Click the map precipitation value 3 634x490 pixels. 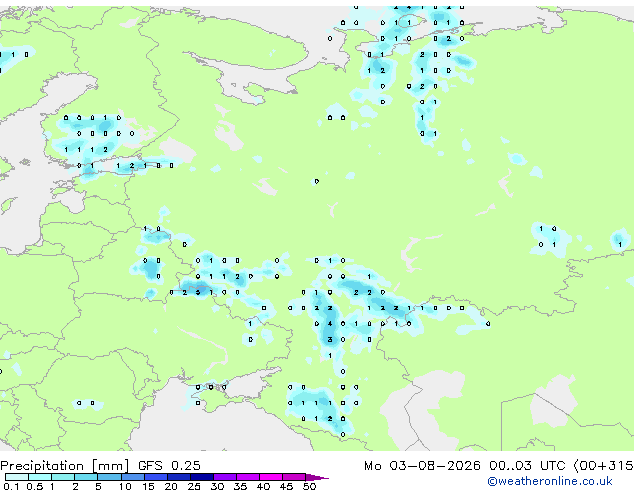[330, 340]
